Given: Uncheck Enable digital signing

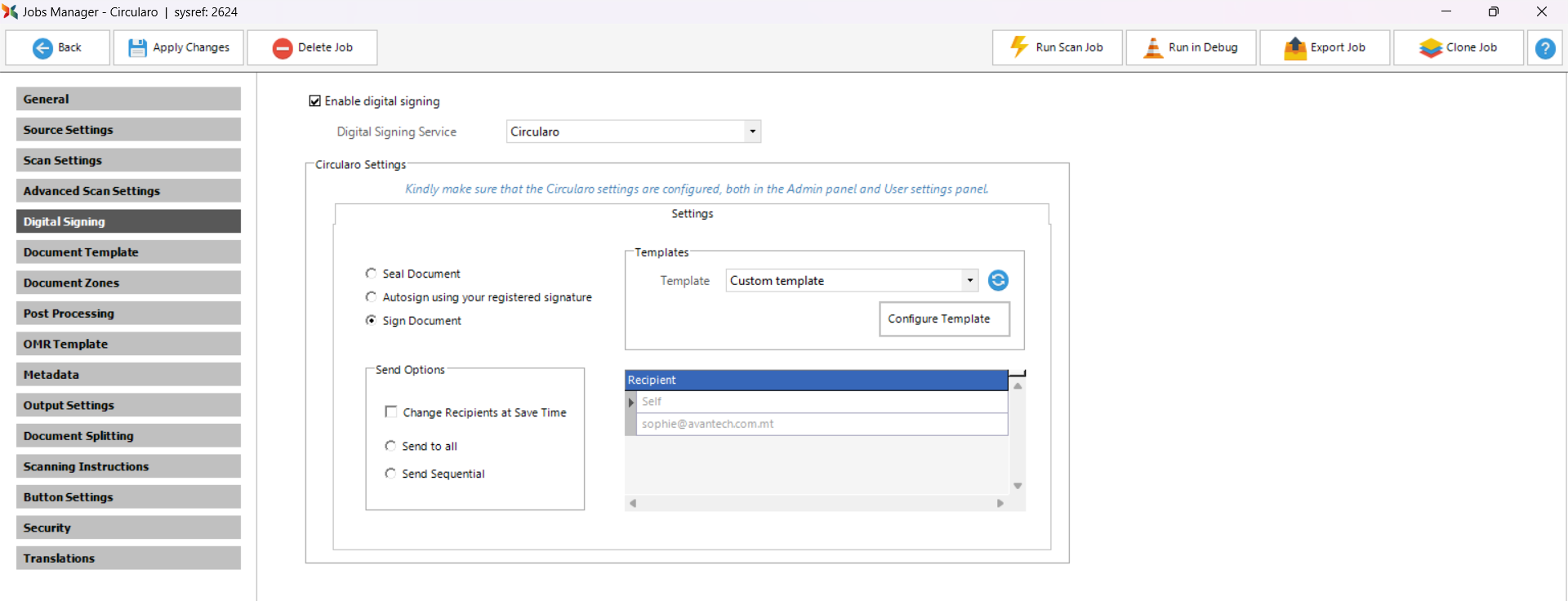Looking at the screenshot, I should [x=315, y=101].
